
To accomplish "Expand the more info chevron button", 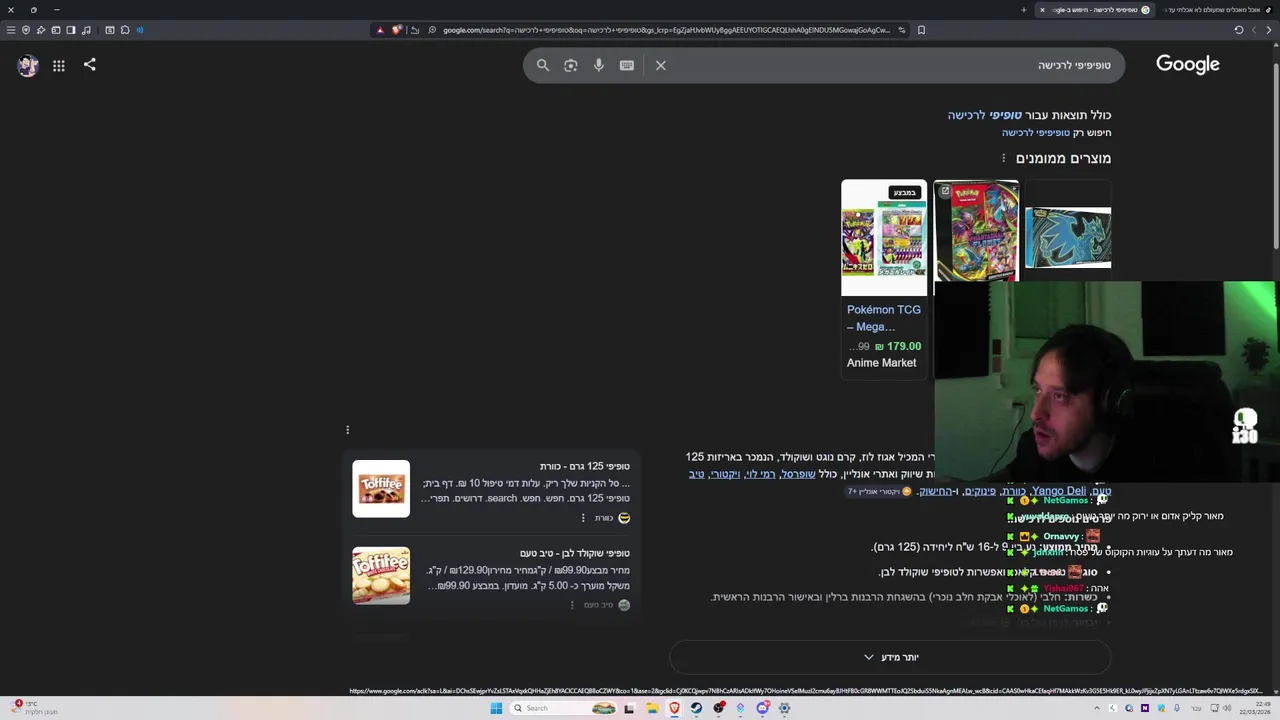I will tap(890, 657).
